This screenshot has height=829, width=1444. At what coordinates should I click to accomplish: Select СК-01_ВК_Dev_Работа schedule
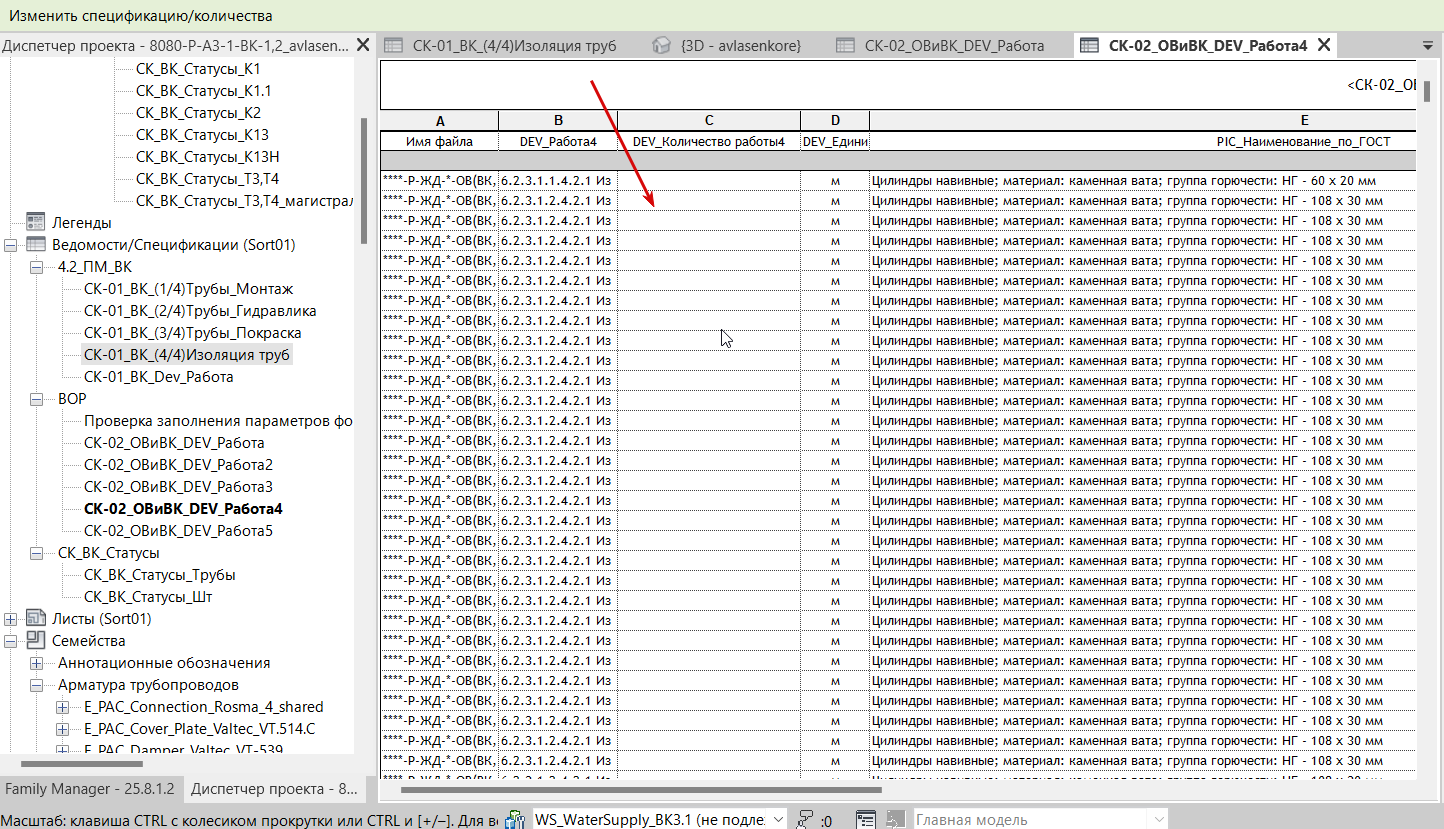[x=158, y=377]
